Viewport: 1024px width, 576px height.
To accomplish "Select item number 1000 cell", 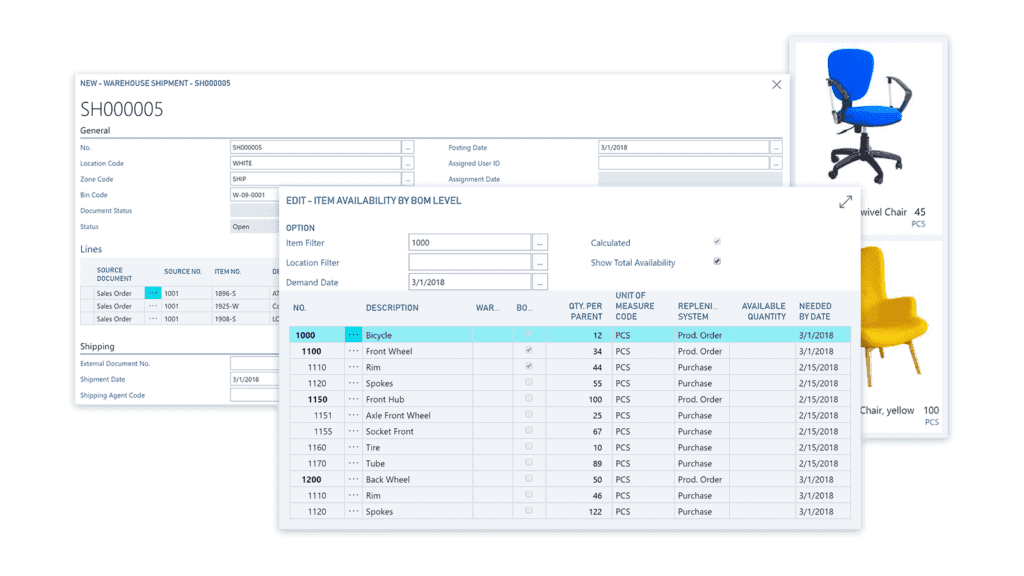I will (x=306, y=335).
